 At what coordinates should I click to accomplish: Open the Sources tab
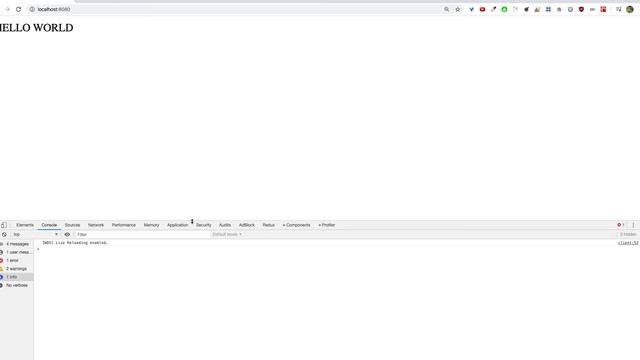point(72,225)
